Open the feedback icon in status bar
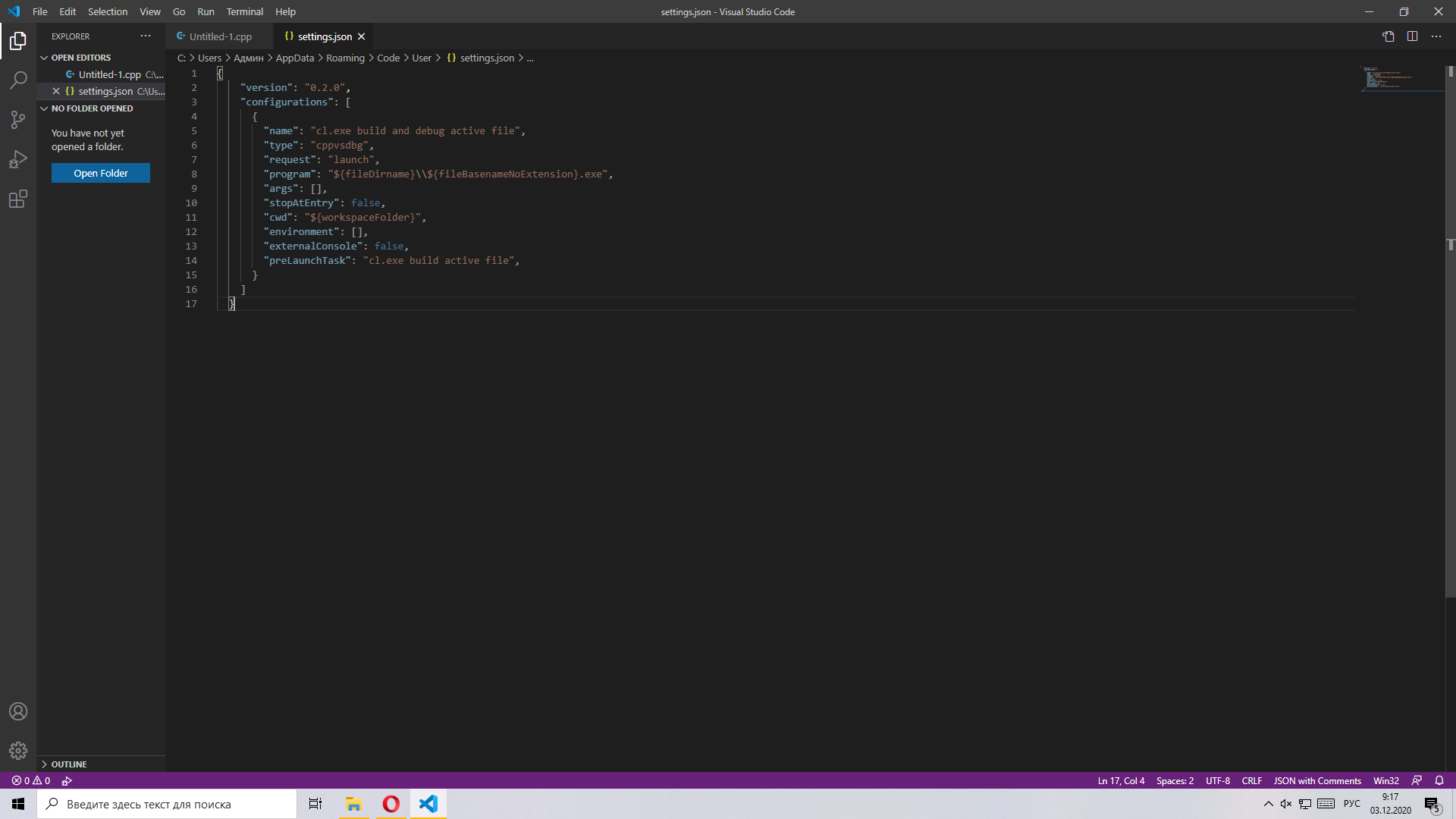Screen dimensions: 1456x819 [1417, 780]
